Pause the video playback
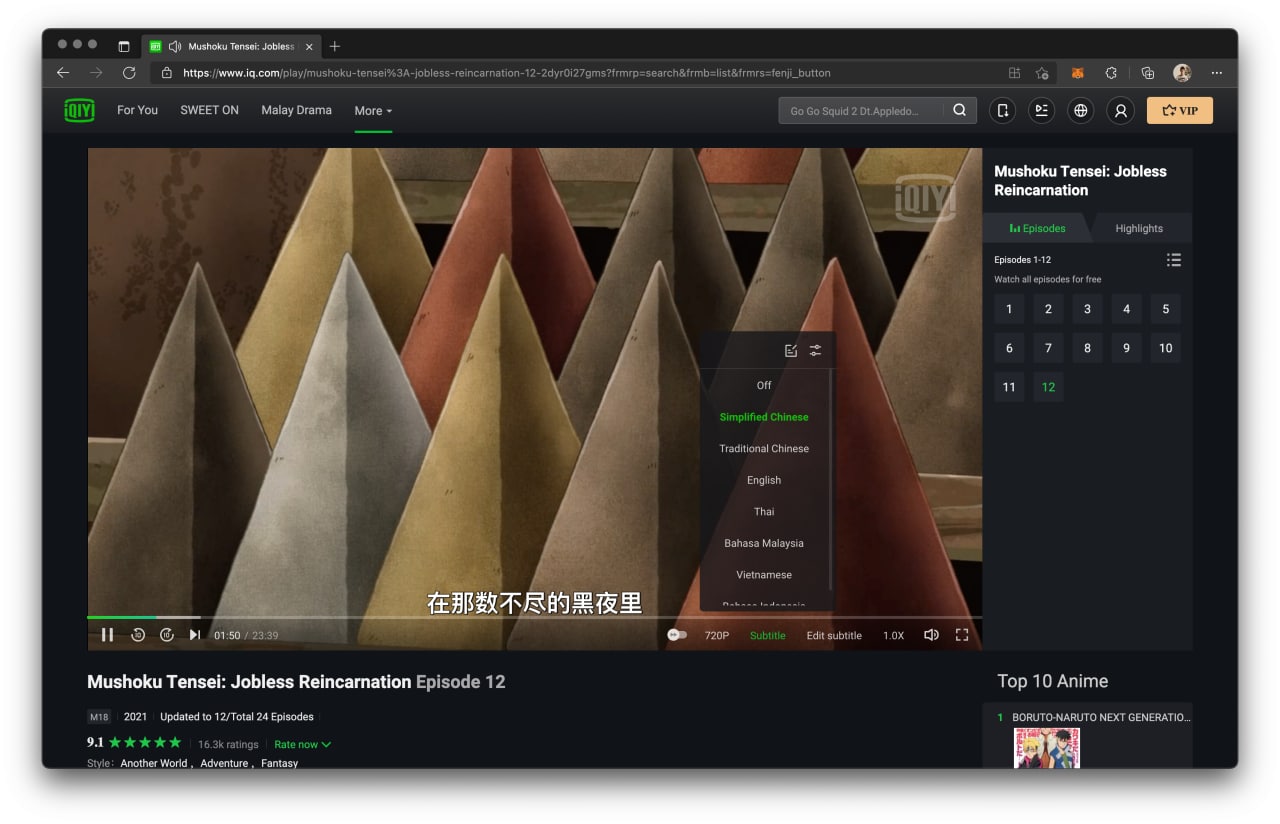This screenshot has height=824, width=1280. (x=107, y=635)
